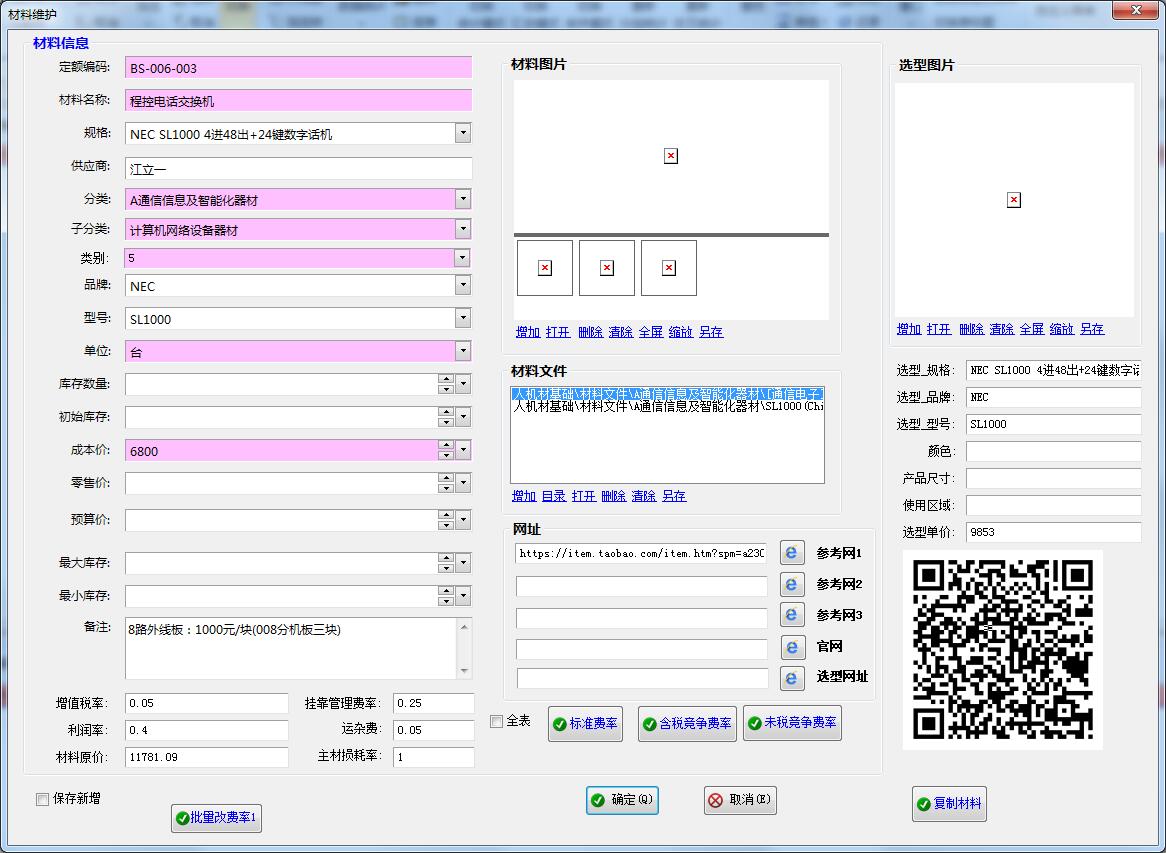The image size is (1166, 853).
Task: Click the 含税竞争费率 button
Action: point(687,724)
